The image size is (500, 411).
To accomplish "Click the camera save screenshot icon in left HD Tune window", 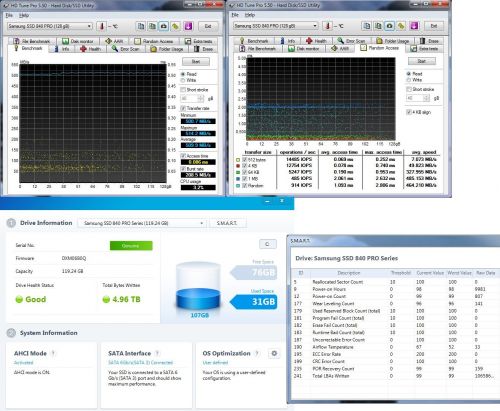I will coord(164,26).
